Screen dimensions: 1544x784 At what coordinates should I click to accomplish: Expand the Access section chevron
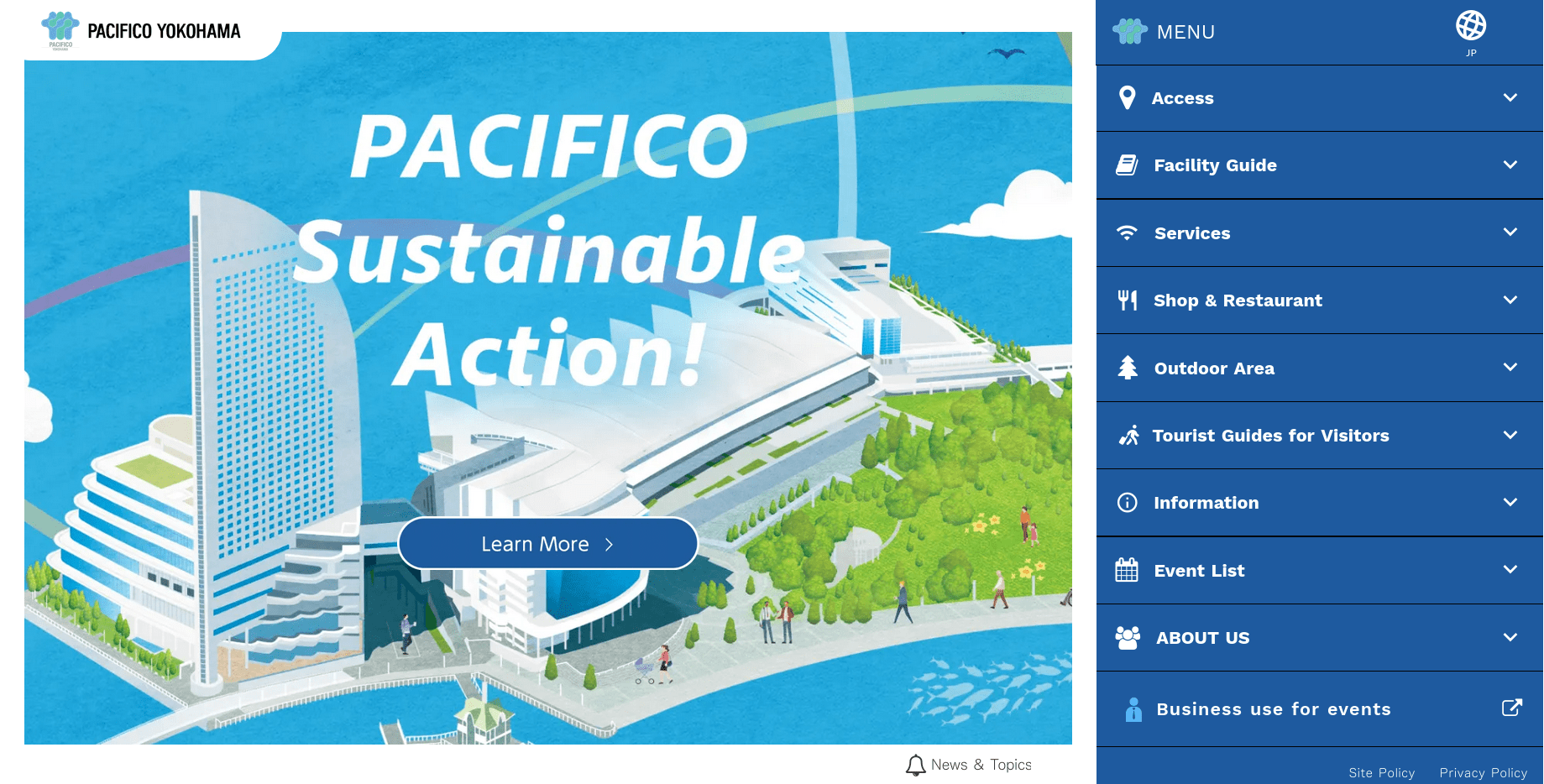point(1510,98)
